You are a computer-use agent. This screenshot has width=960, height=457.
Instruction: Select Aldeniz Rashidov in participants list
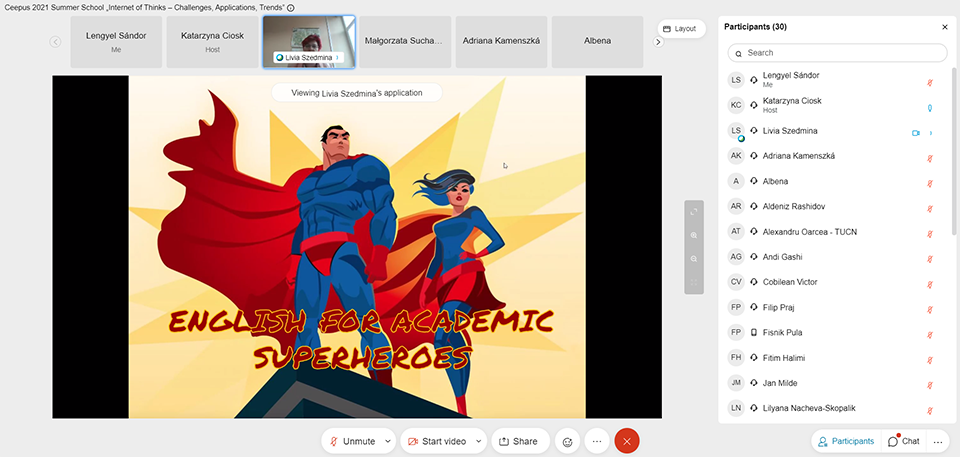(833, 206)
